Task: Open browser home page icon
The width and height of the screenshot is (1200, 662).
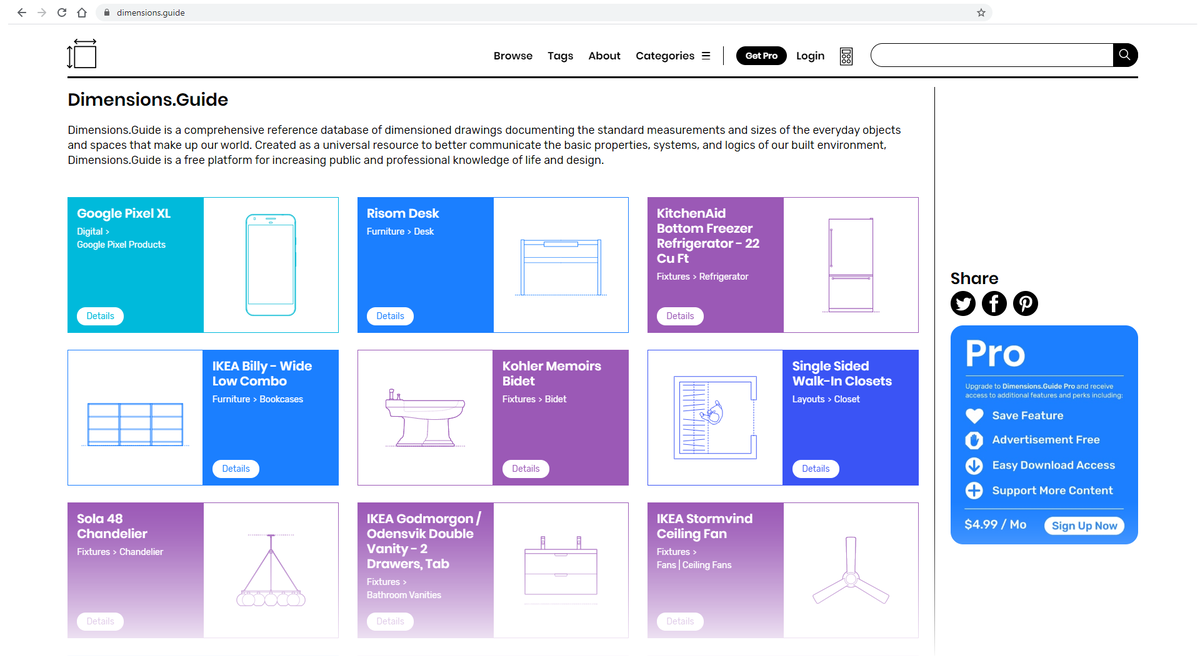Action: 82,12
